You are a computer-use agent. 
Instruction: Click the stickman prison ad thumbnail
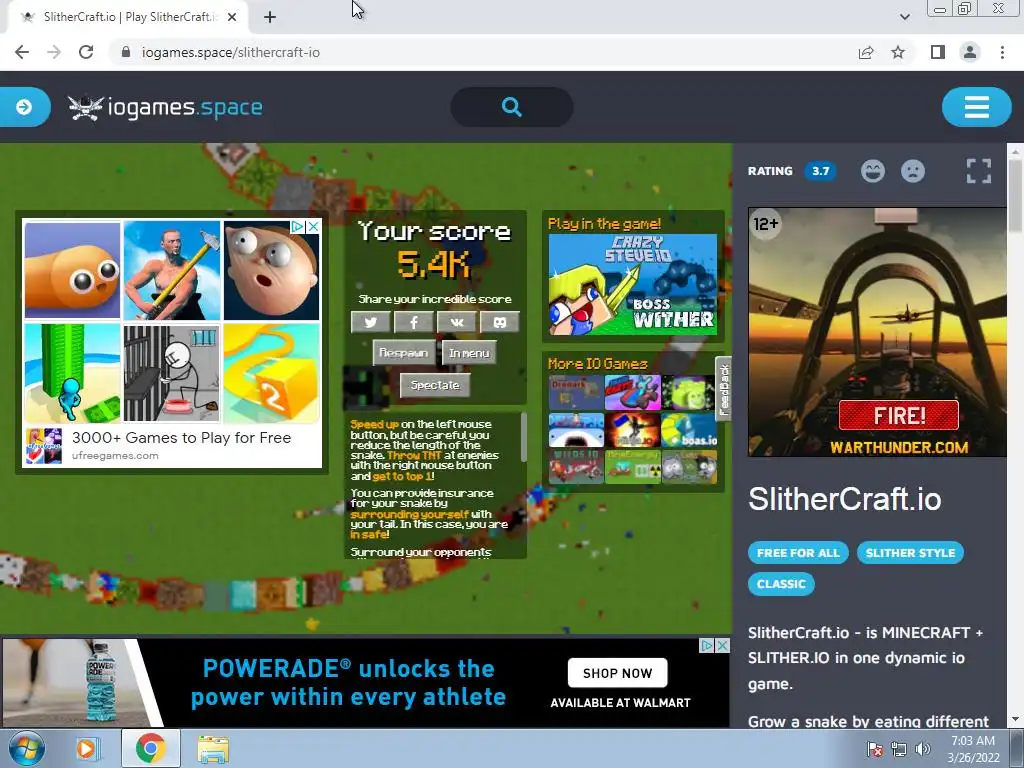(x=172, y=374)
